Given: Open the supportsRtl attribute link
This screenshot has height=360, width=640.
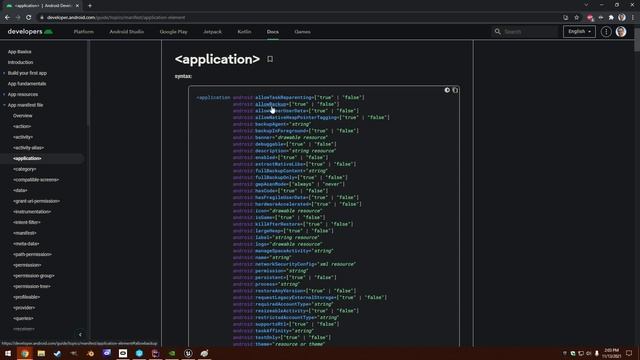Looking at the screenshot, I should pyautogui.click(x=270, y=324).
